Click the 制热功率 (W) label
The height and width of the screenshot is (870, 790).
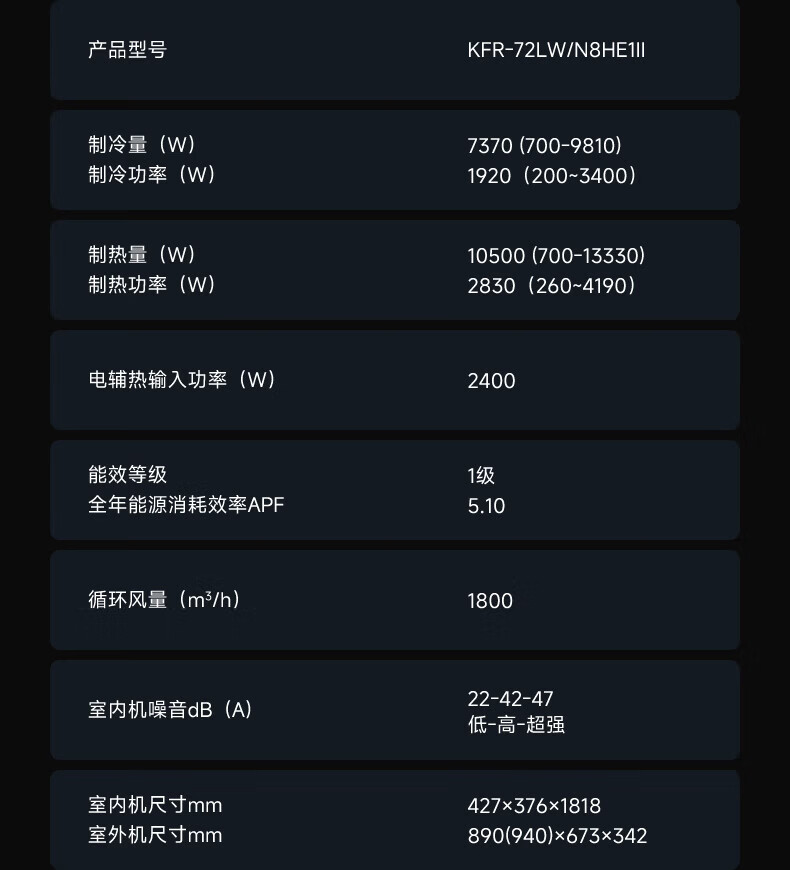152,285
